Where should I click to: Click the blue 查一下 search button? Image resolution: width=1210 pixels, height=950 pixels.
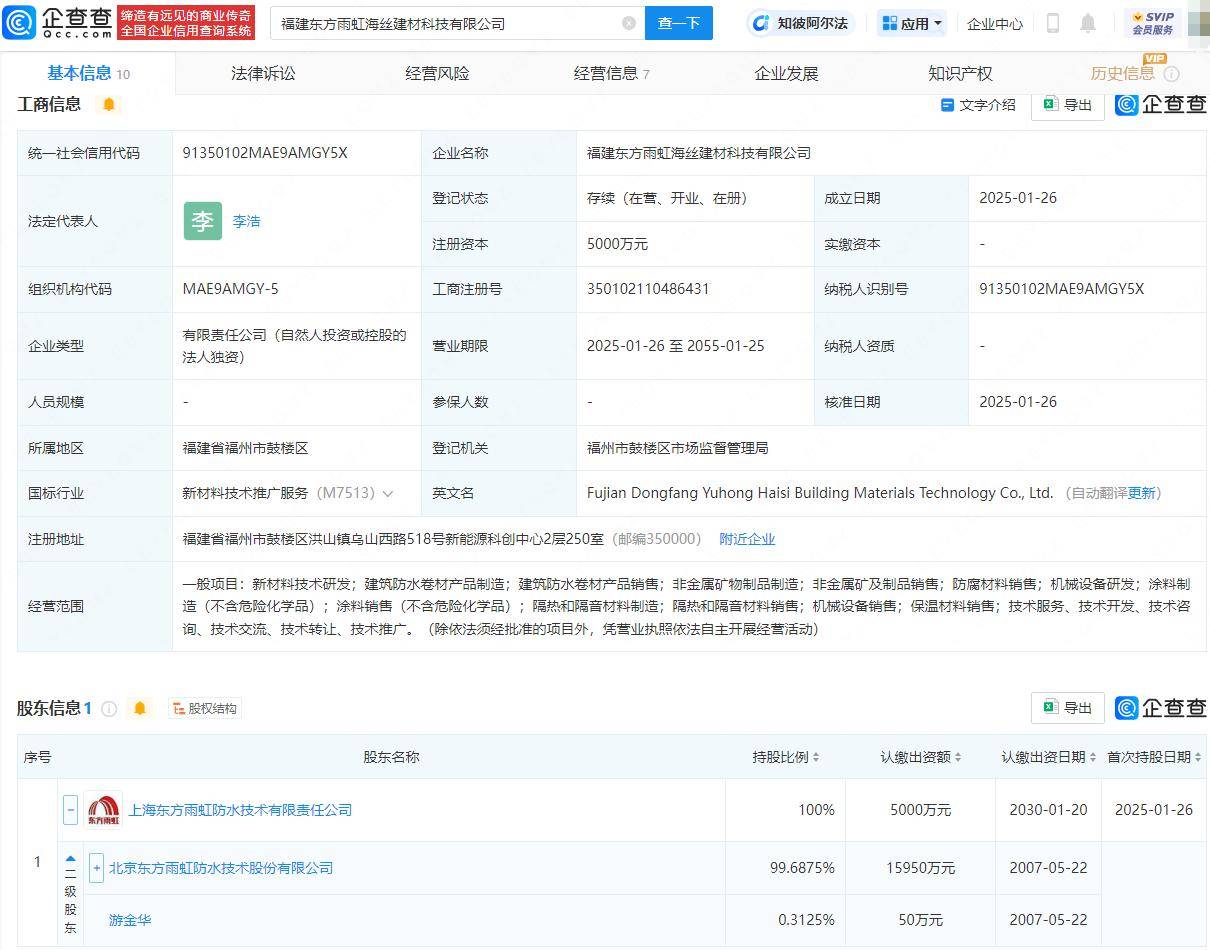point(679,22)
